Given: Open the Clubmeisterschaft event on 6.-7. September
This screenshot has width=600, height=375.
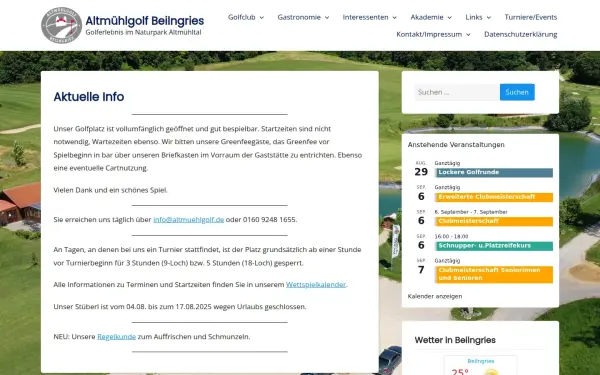Looking at the screenshot, I should click(494, 222).
